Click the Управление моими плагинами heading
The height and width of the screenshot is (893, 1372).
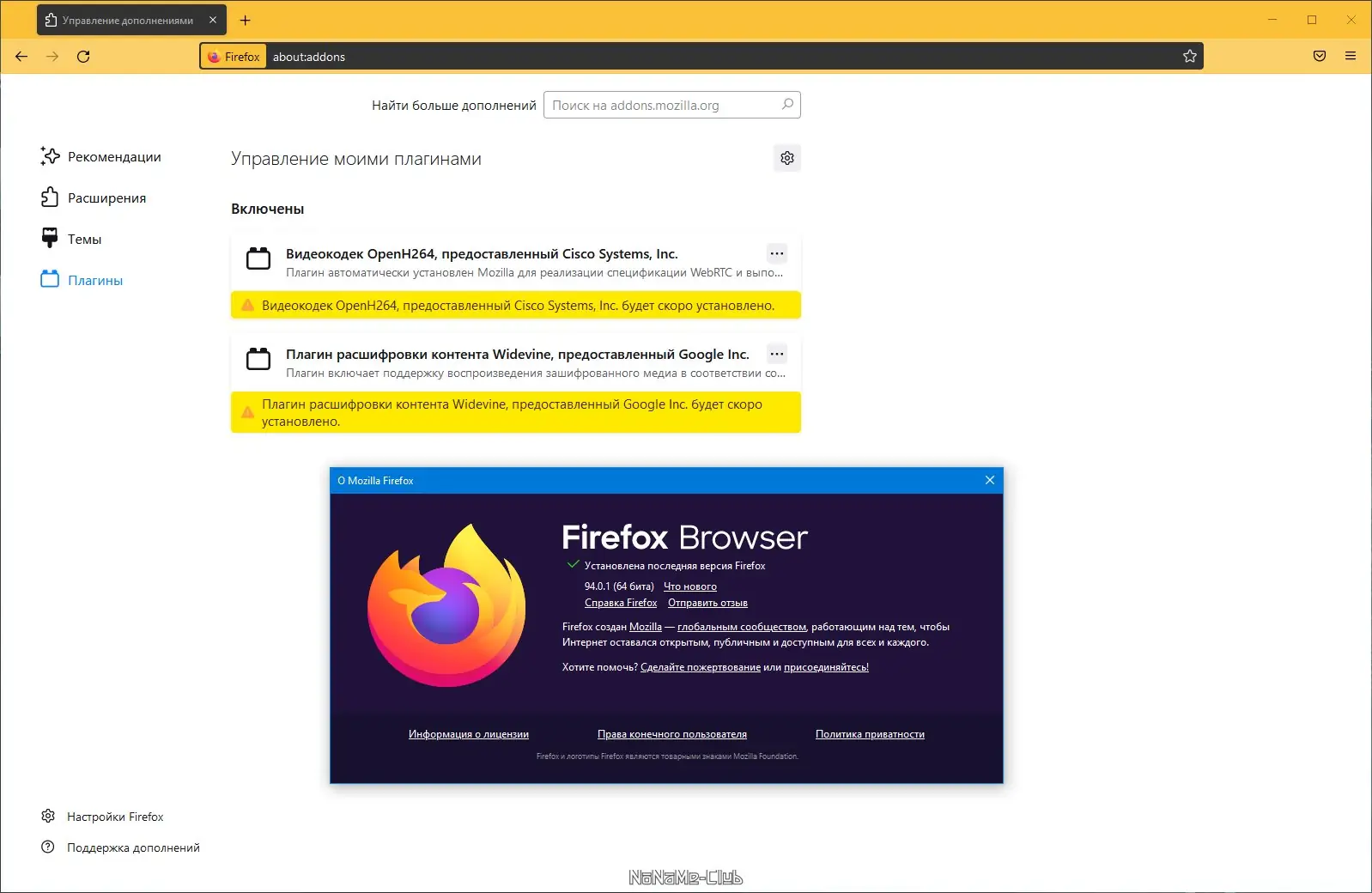click(x=356, y=159)
